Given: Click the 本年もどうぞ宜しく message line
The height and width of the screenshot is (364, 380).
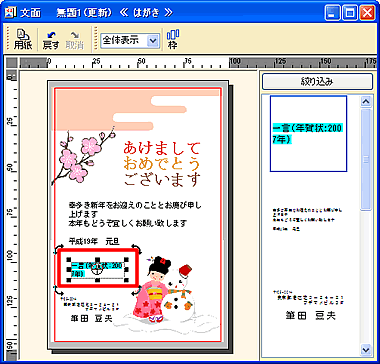Looking at the screenshot, I should pos(128,223).
